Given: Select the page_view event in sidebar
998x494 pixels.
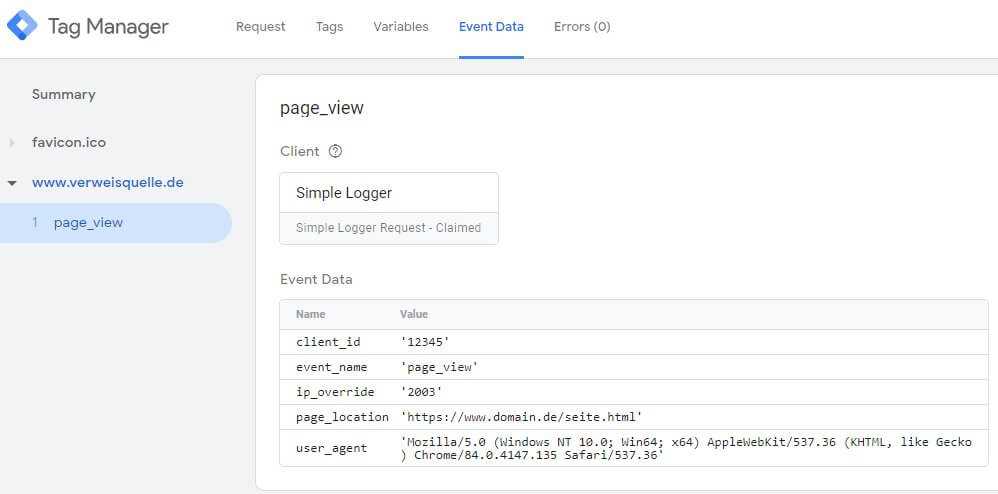Looking at the screenshot, I should (116, 223).
